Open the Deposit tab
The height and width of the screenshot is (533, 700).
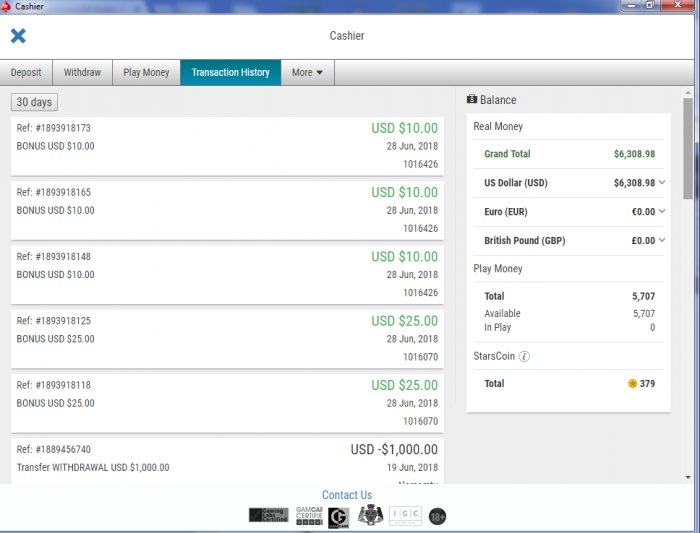coord(26,72)
